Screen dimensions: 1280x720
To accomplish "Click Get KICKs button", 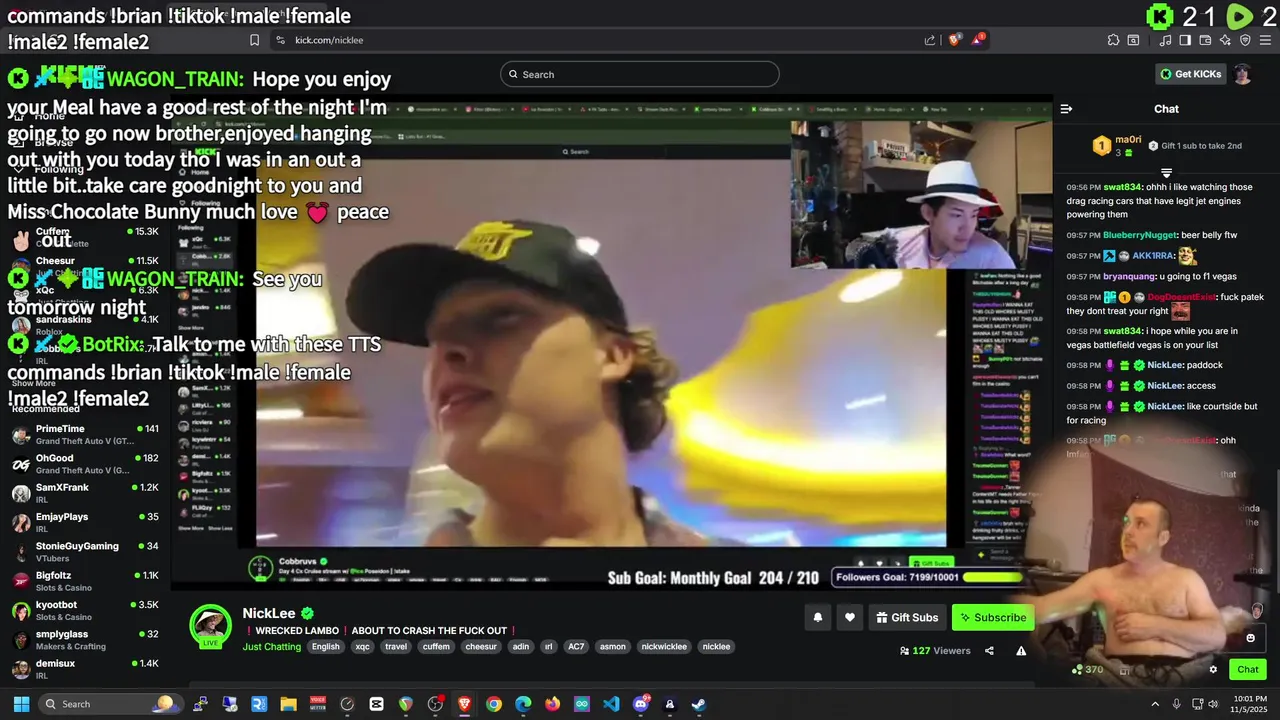I will click(x=1190, y=74).
